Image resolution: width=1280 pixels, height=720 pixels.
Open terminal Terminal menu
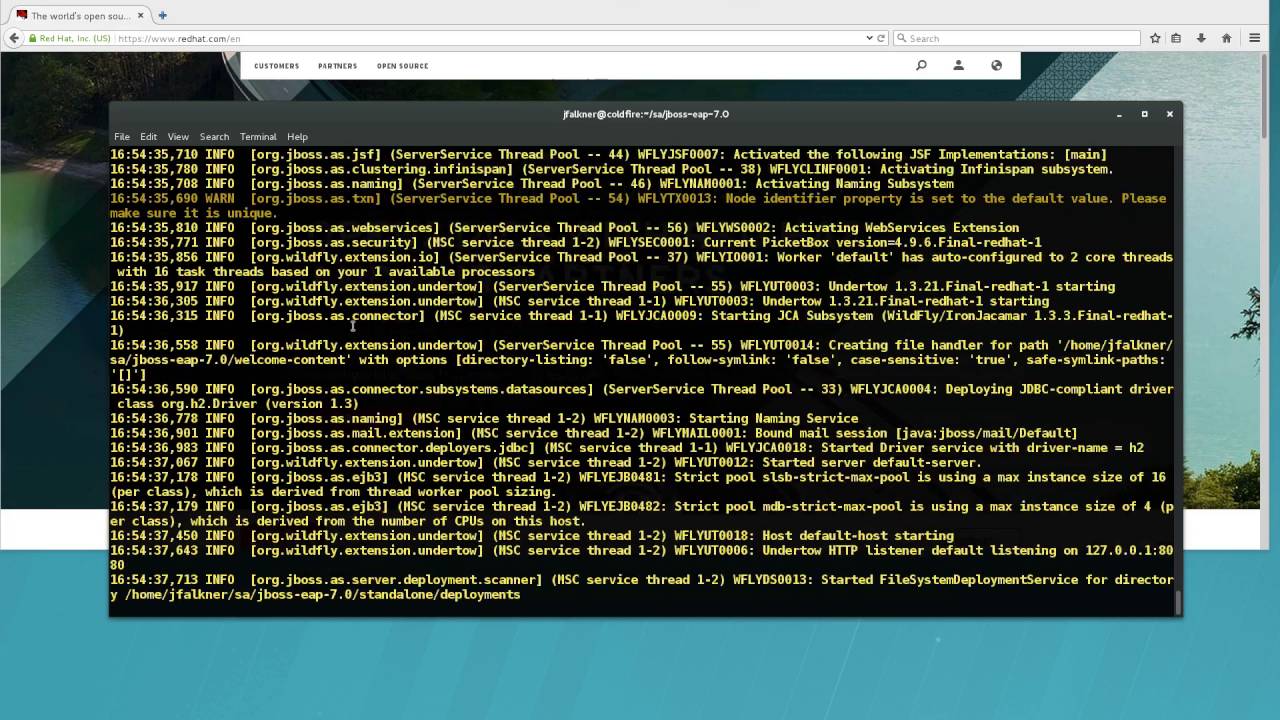(x=258, y=136)
